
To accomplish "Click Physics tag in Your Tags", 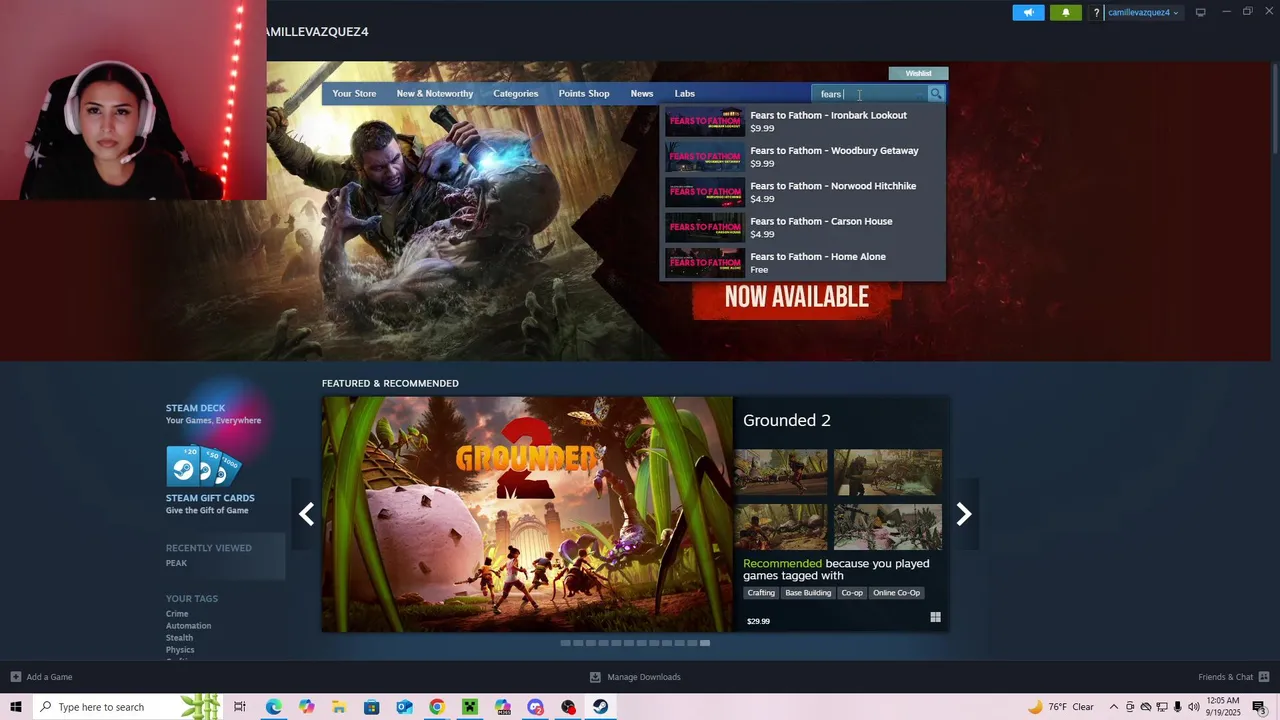I will (180, 650).
